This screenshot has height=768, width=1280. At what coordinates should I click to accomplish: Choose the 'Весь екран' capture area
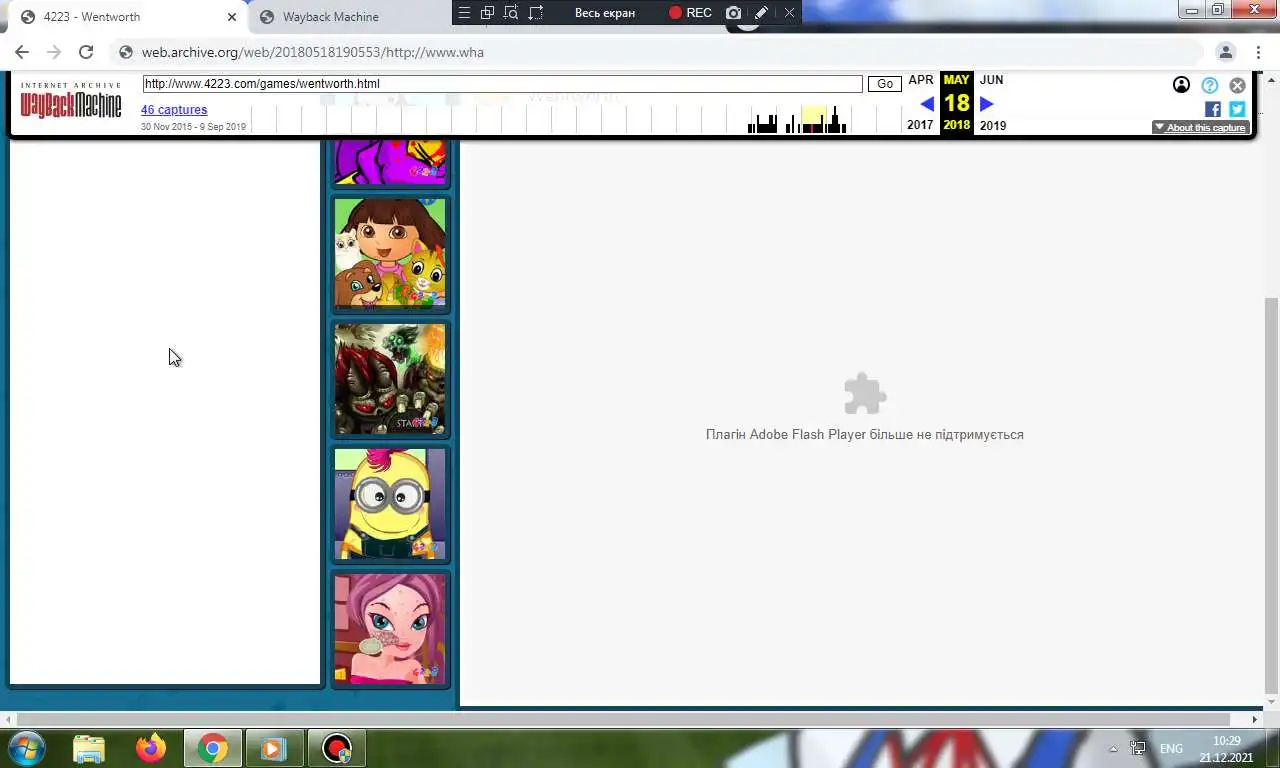[604, 13]
